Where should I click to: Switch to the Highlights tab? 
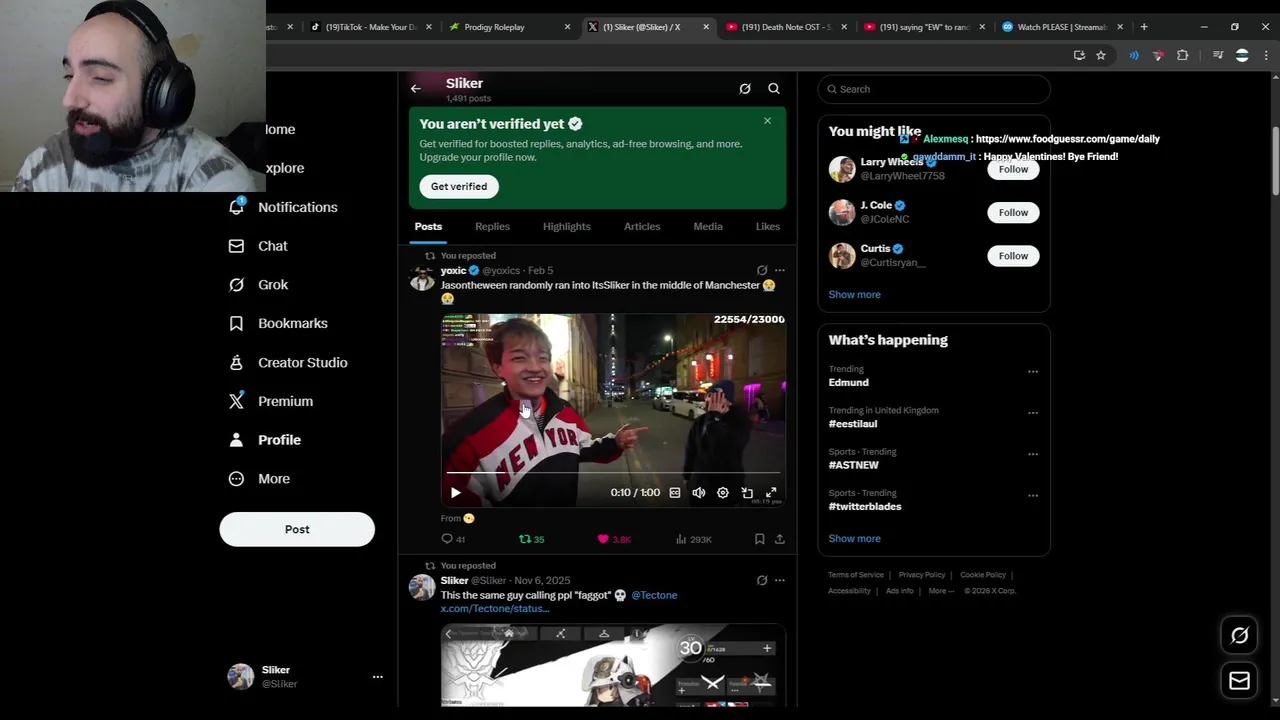(x=567, y=226)
